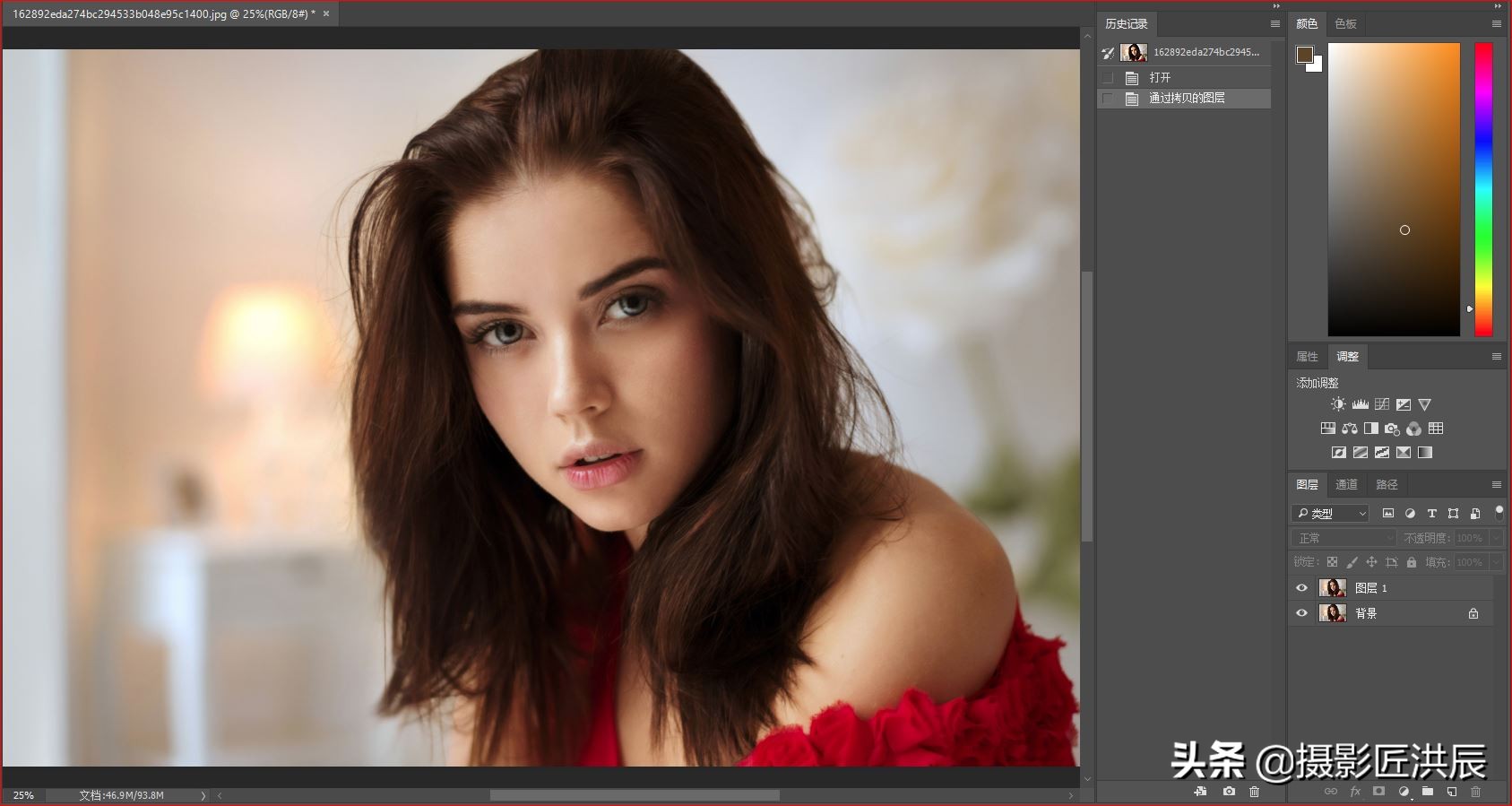Open the 类型 layer filter dropdown
Viewport: 1512px width, 806px height.
tap(1330, 514)
